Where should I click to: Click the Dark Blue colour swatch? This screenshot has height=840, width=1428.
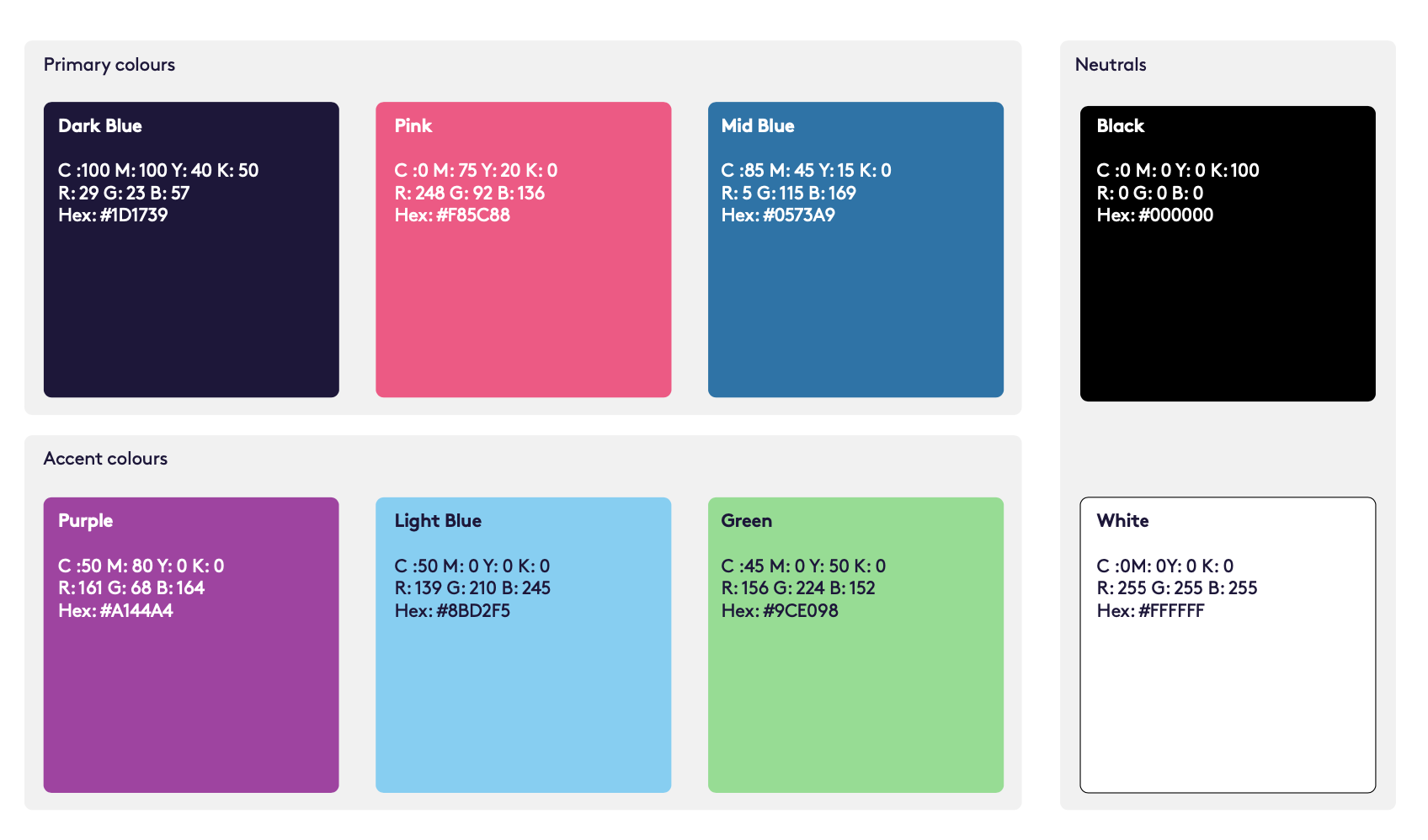click(191, 303)
